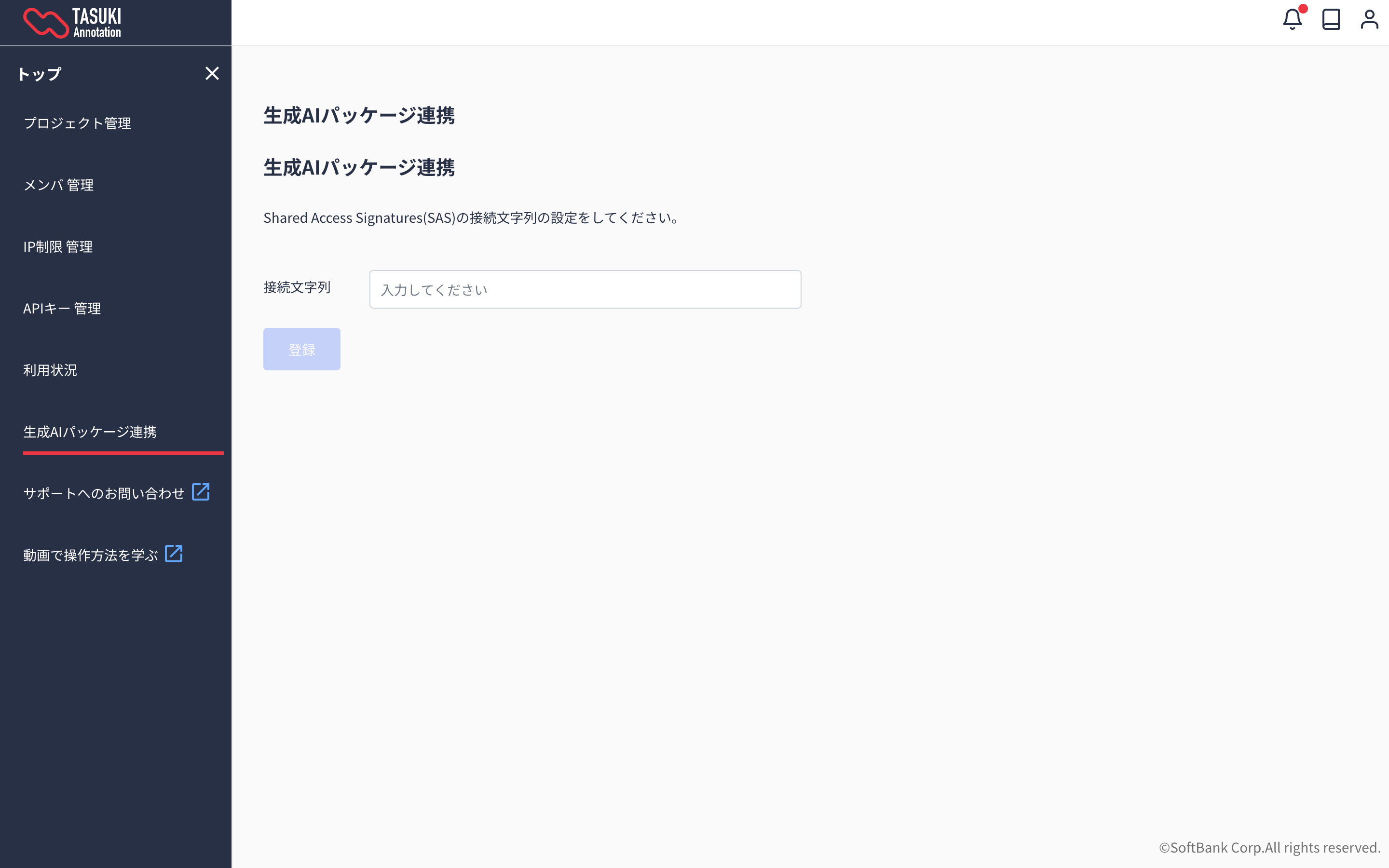This screenshot has height=868, width=1389.
Task: Click external link icon beside サポートへのお問い合わせ
Action: point(200,492)
